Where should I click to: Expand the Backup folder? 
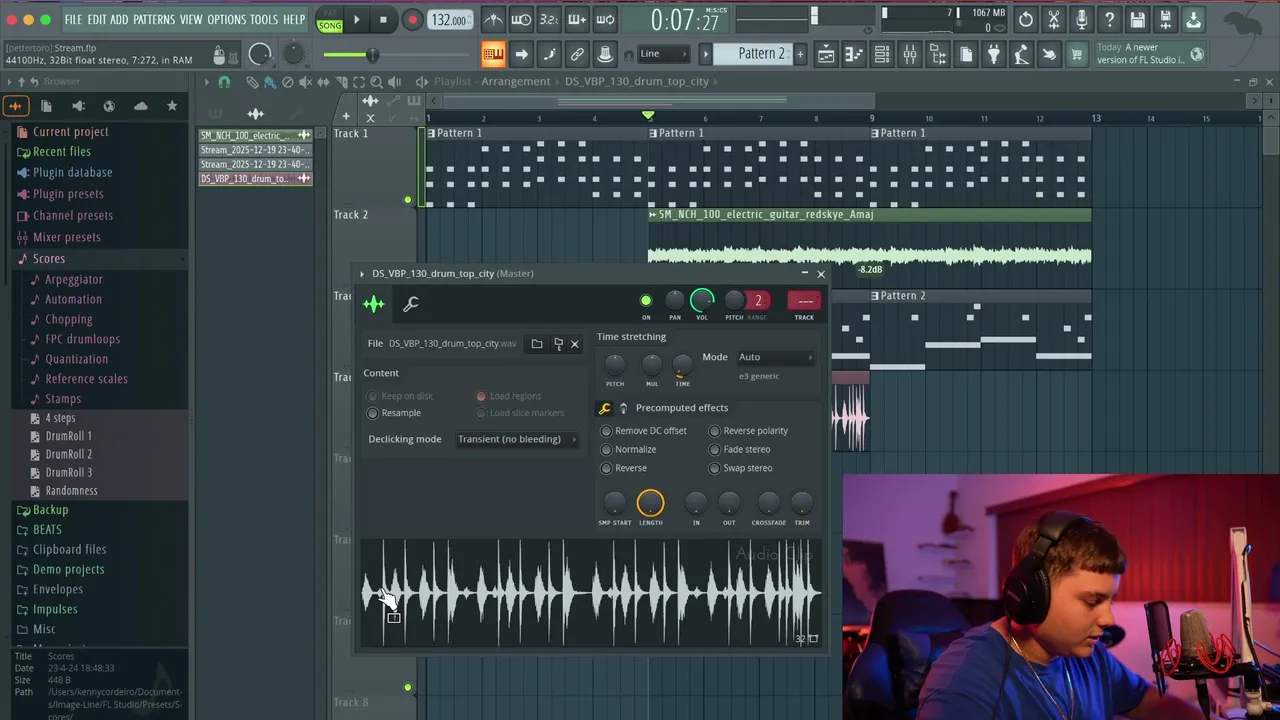(42, 510)
